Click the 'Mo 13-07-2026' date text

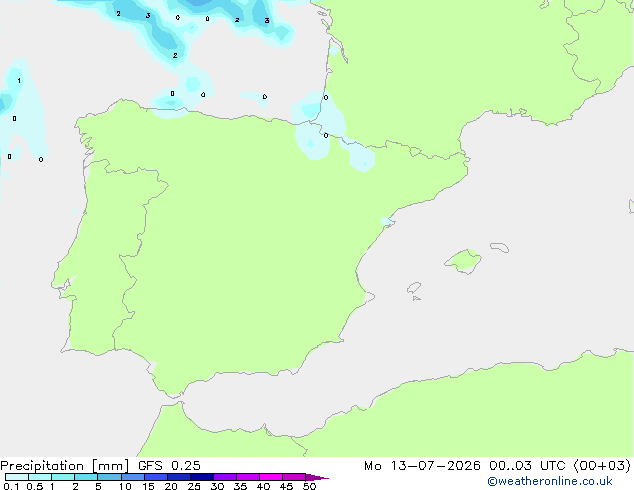(x=422, y=466)
